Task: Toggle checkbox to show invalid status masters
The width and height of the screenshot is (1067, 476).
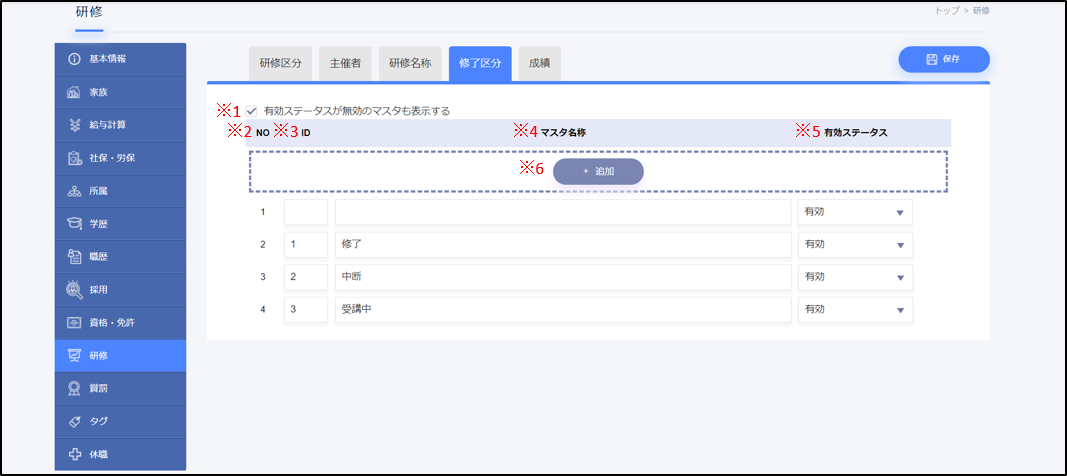Action: [252, 111]
